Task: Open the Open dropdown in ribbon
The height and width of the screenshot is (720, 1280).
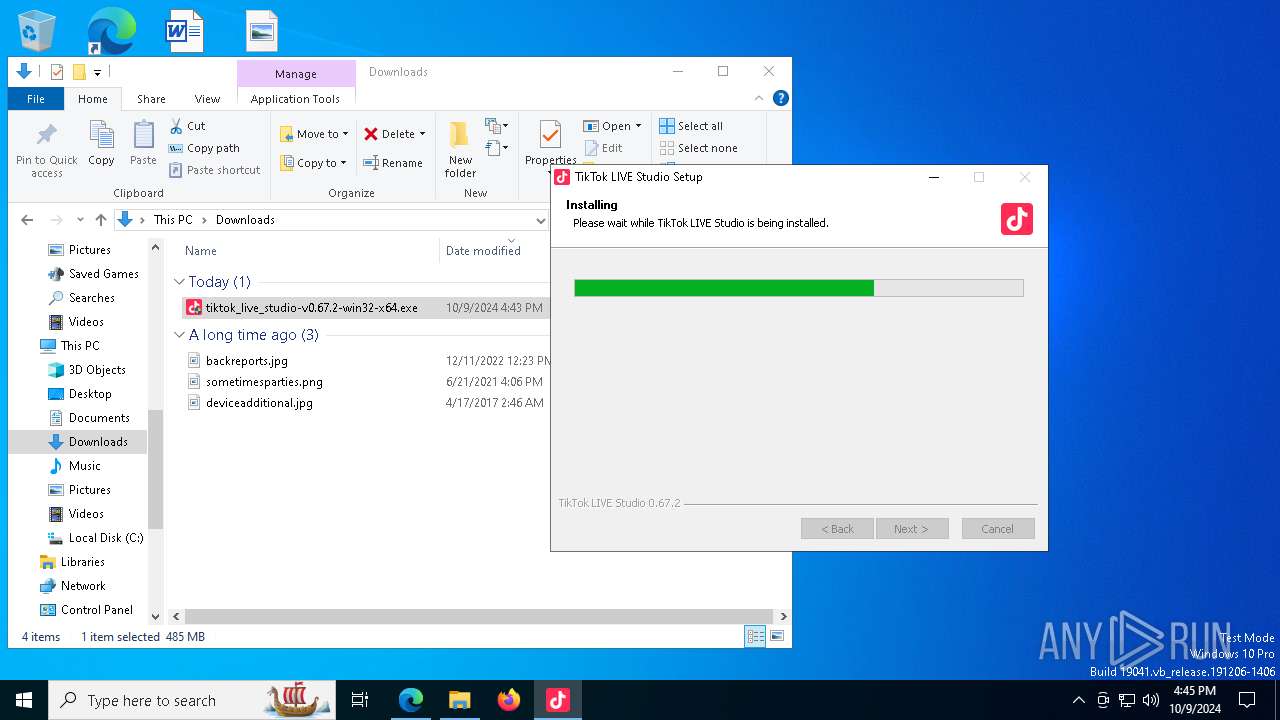Action: coord(612,126)
